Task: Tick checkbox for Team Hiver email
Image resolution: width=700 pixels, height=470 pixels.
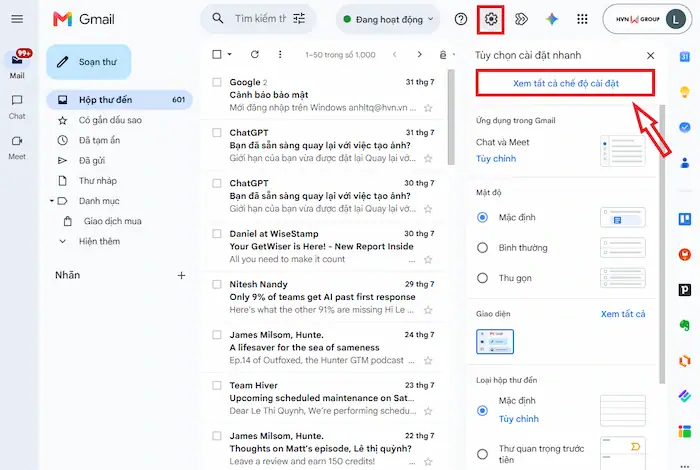Action: (x=217, y=385)
